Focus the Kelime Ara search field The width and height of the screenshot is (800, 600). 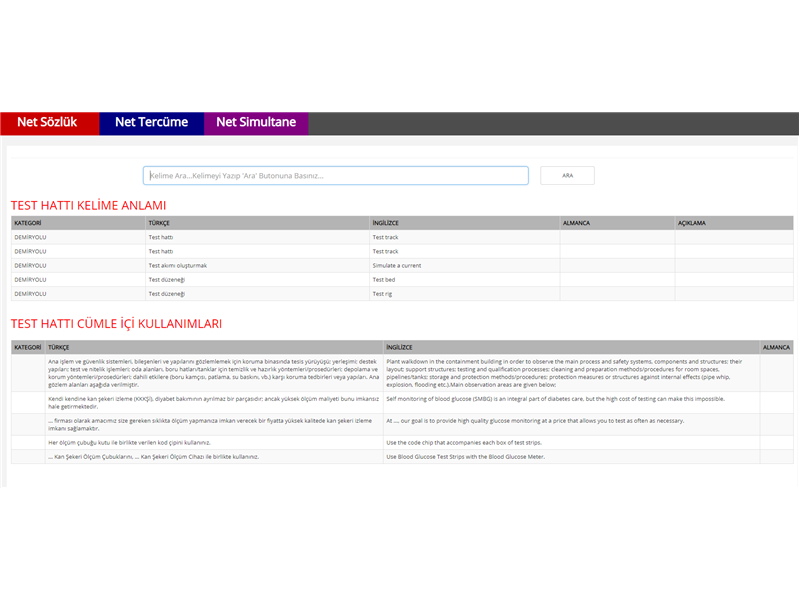336,176
